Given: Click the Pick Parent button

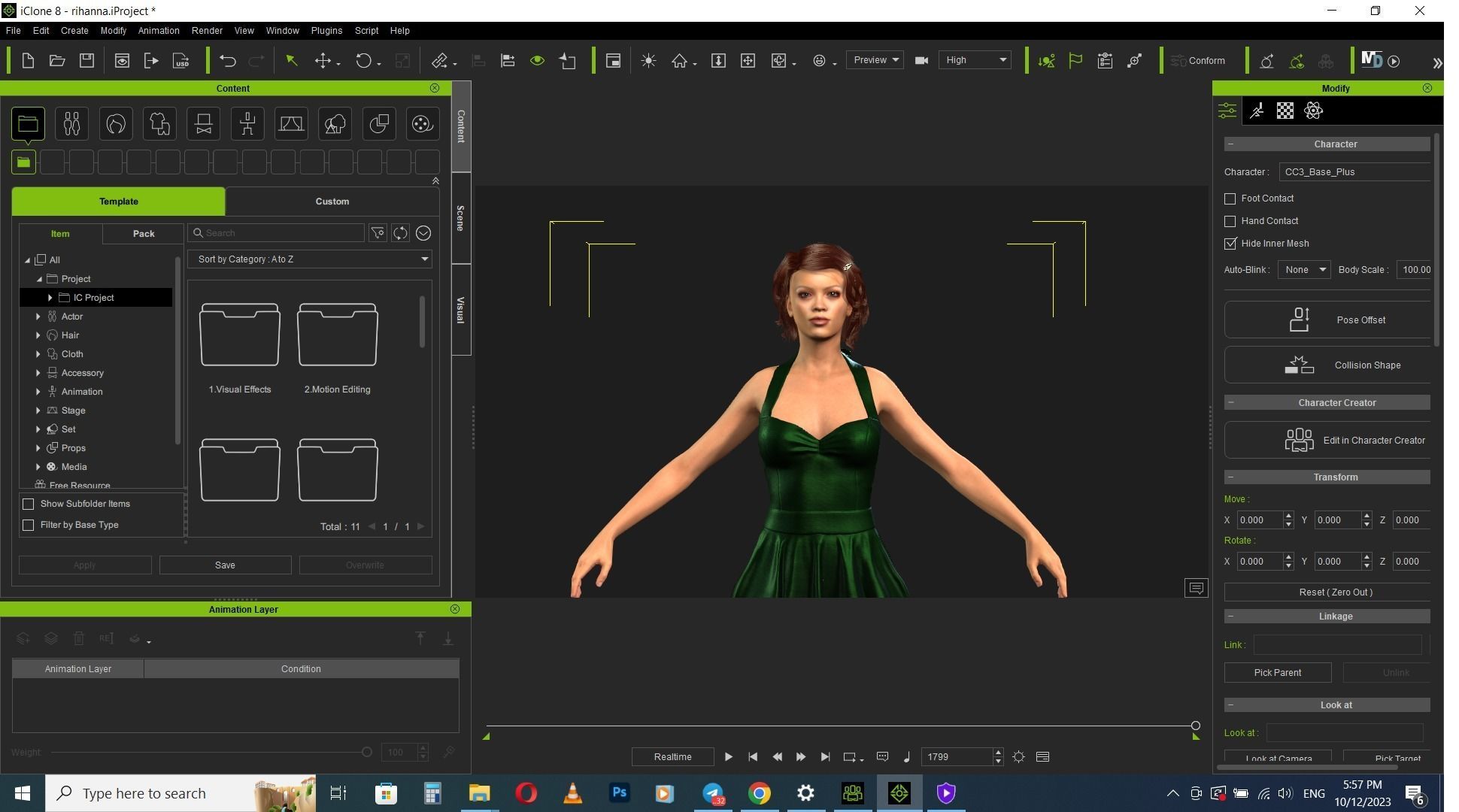Looking at the screenshot, I should 1278,673.
